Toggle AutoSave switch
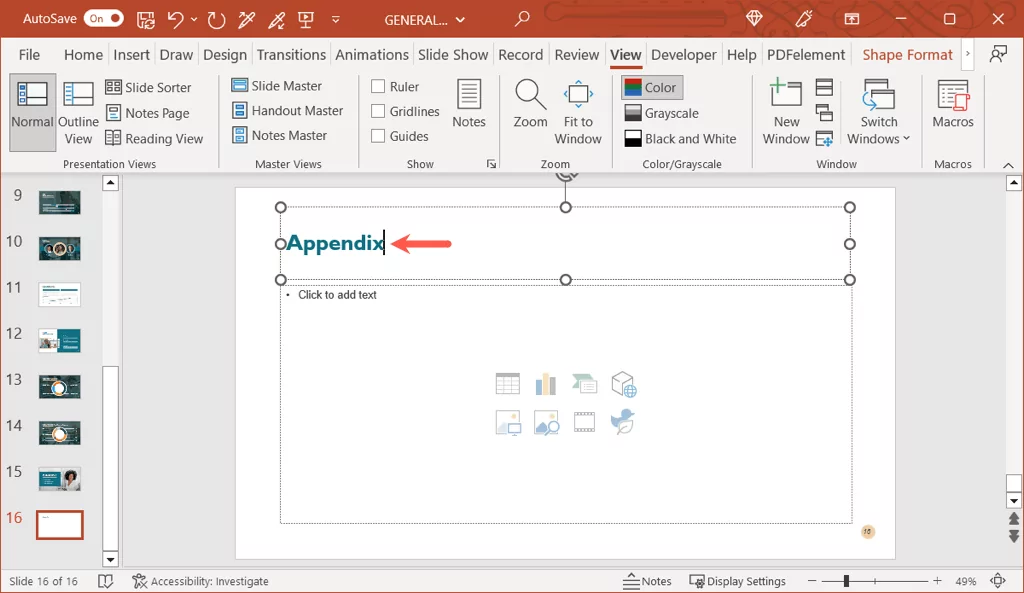Screen dimensions: 1024x593 coord(103,18)
